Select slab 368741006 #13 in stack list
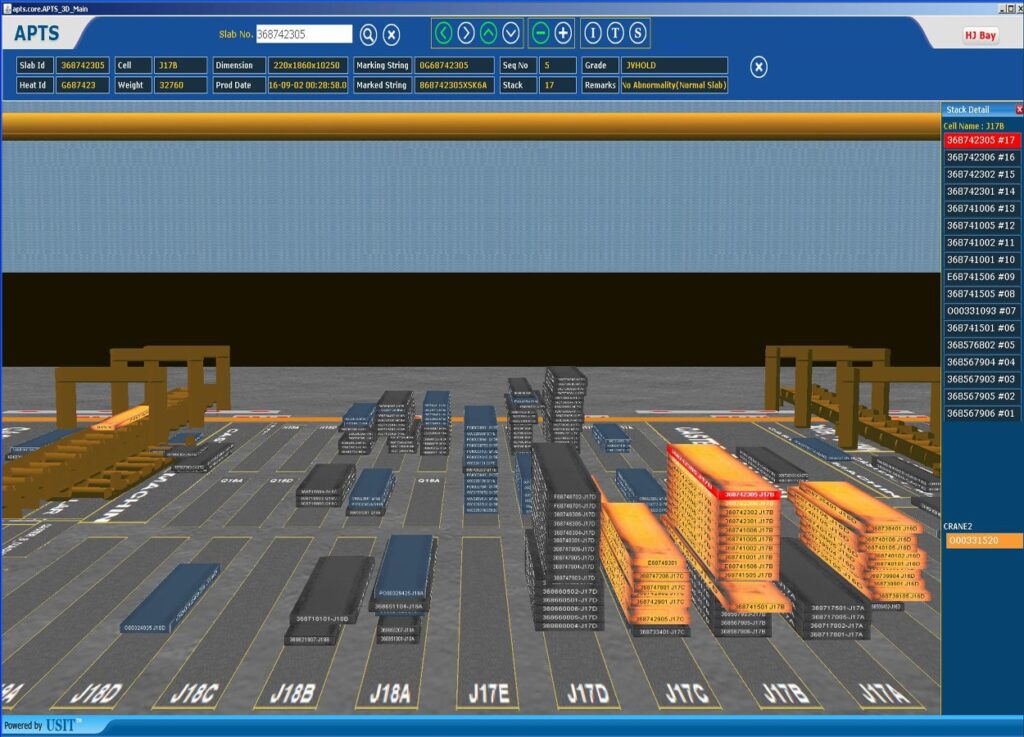The image size is (1024, 737). tap(982, 208)
